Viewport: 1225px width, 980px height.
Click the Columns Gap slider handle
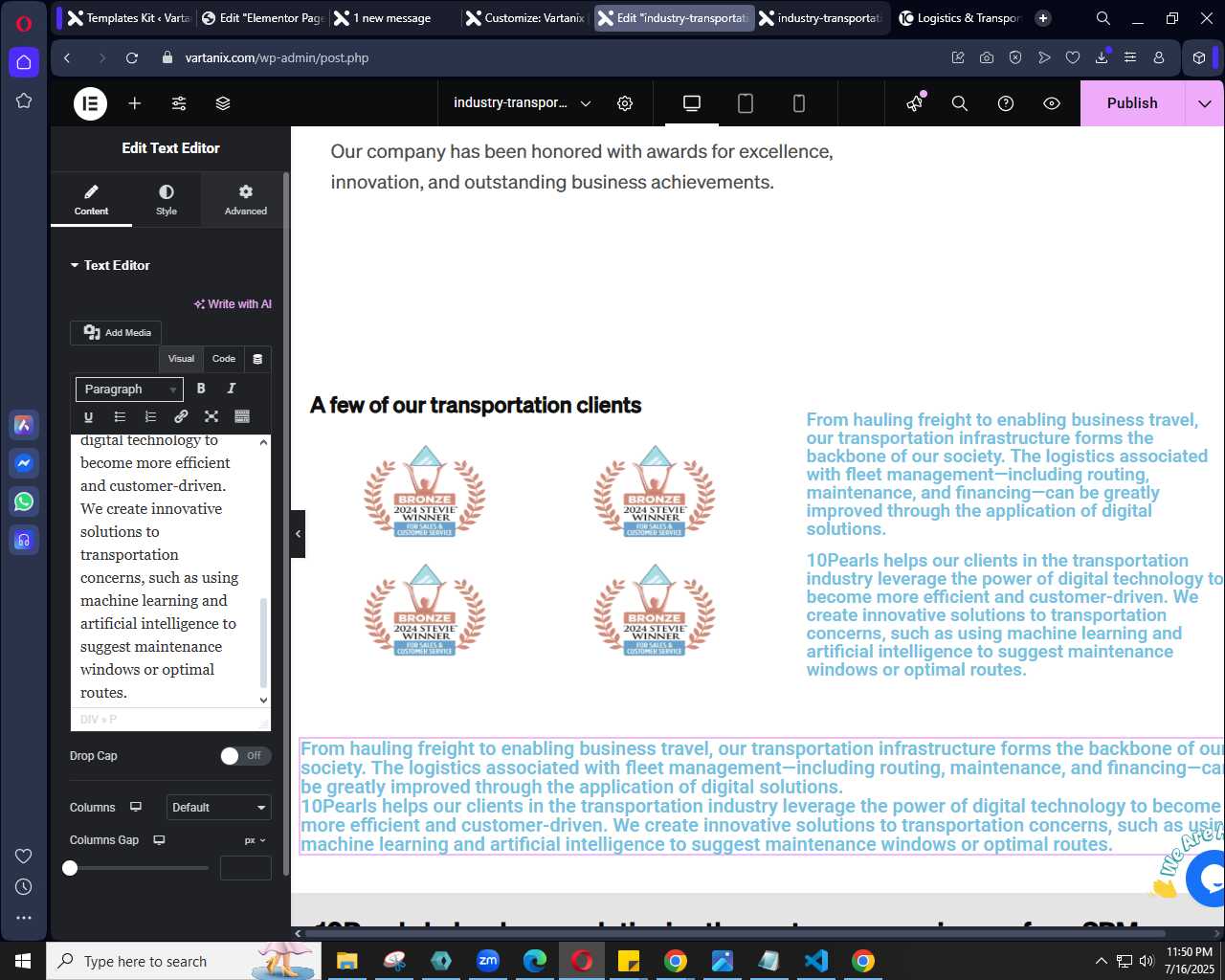[x=70, y=868]
